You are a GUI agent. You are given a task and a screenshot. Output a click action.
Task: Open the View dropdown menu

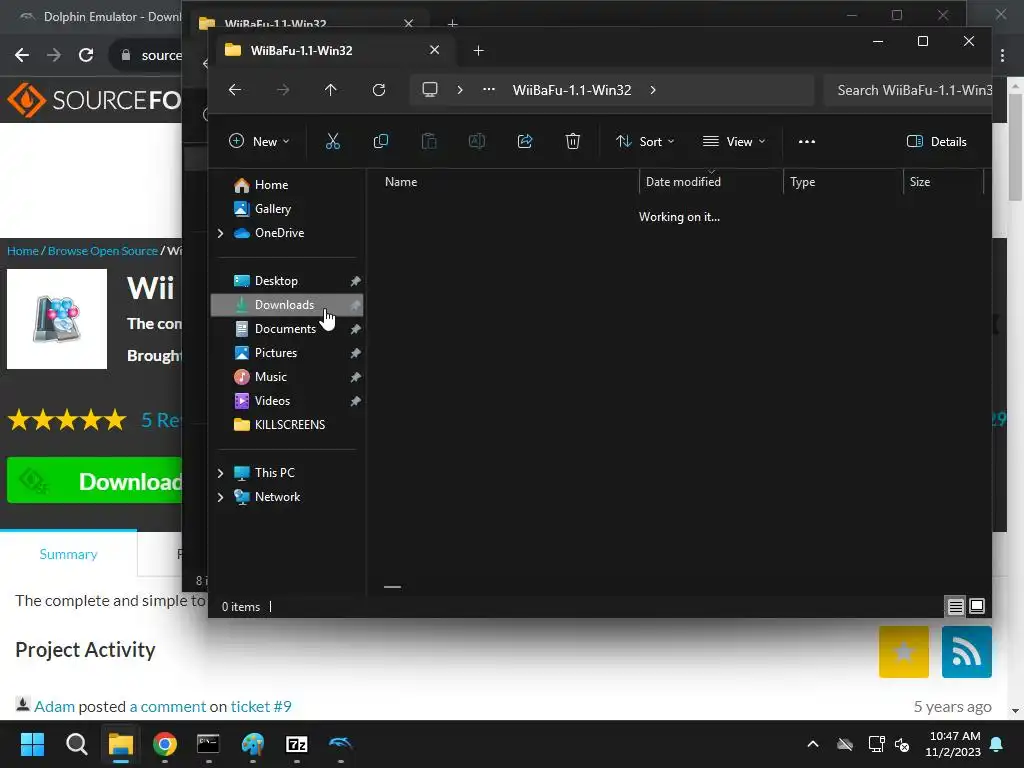click(x=733, y=141)
